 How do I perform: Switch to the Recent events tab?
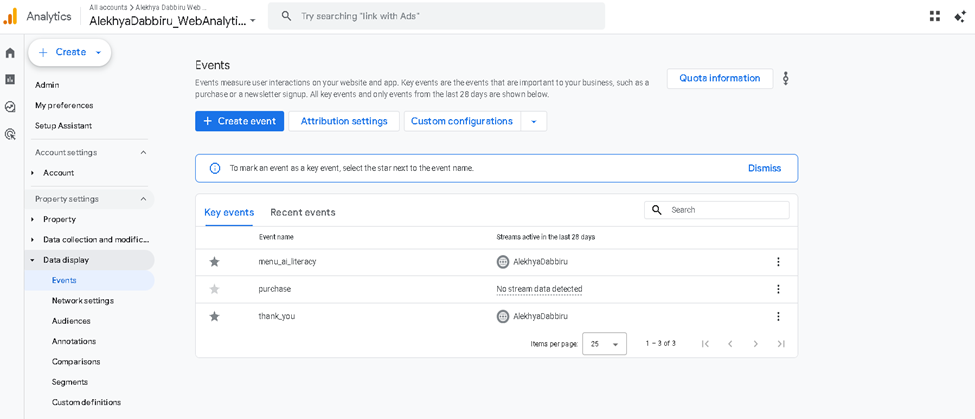click(x=302, y=212)
